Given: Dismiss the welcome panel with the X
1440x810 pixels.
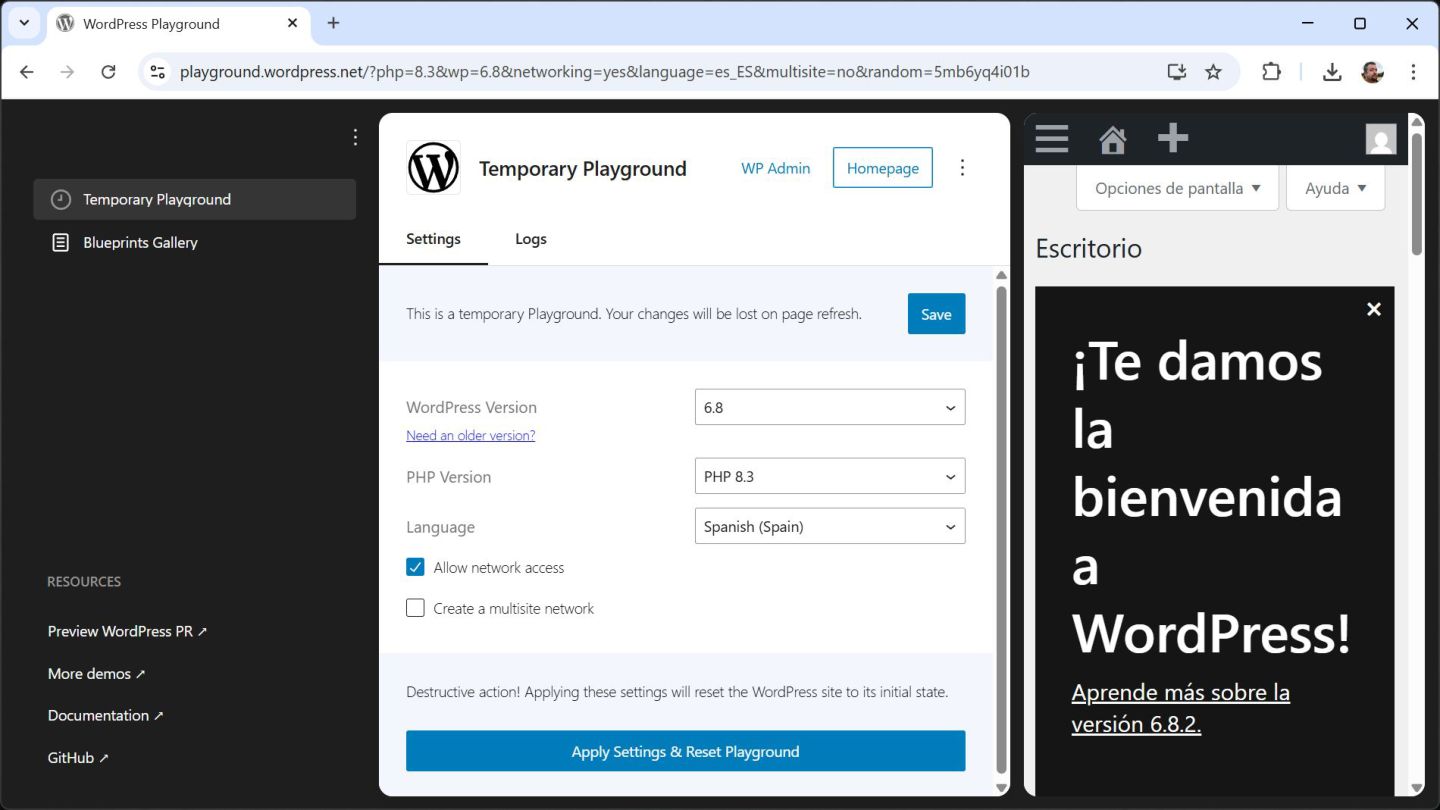Looking at the screenshot, I should [x=1374, y=309].
